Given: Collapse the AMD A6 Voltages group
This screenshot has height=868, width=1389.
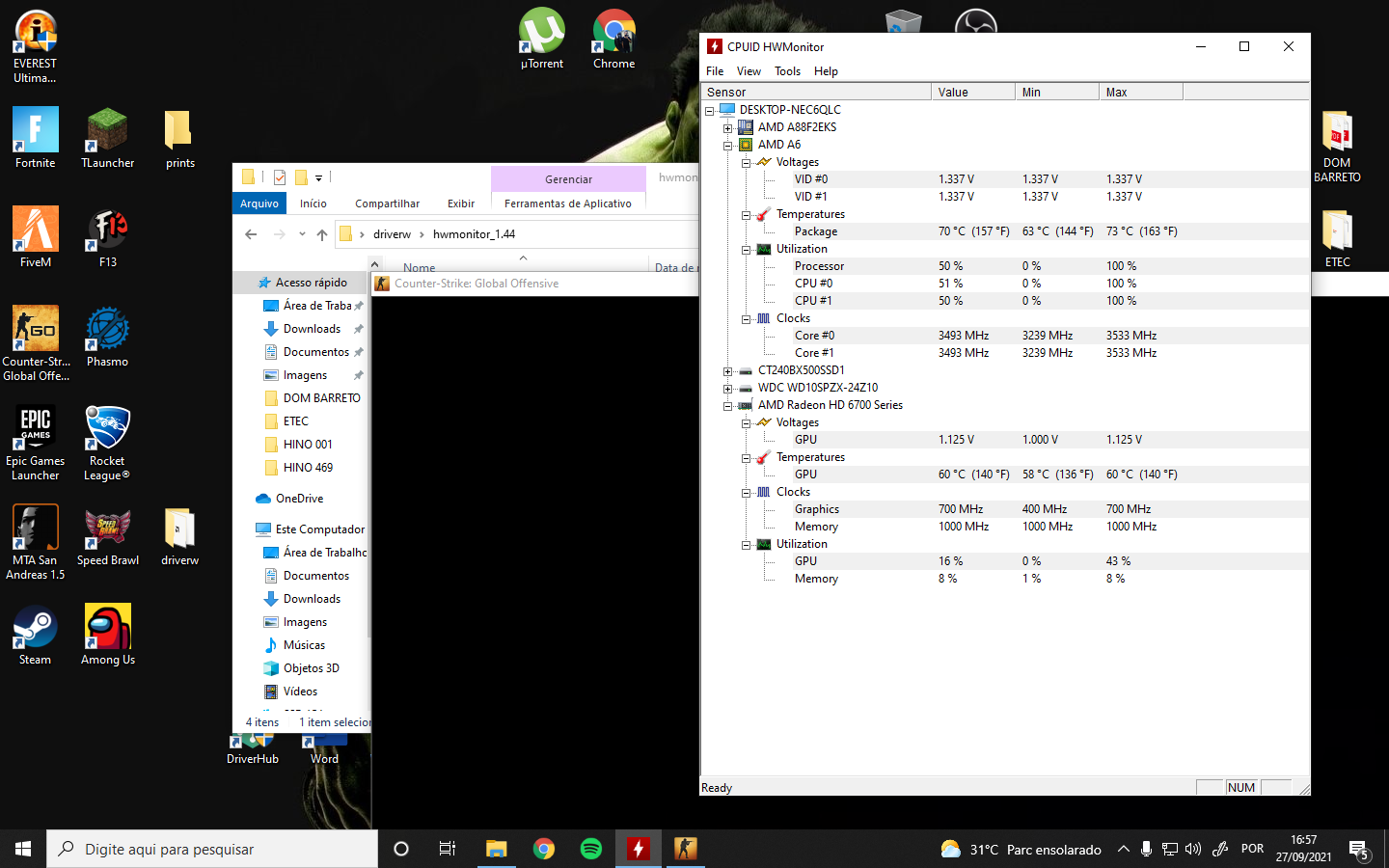Looking at the screenshot, I should 746,162.
